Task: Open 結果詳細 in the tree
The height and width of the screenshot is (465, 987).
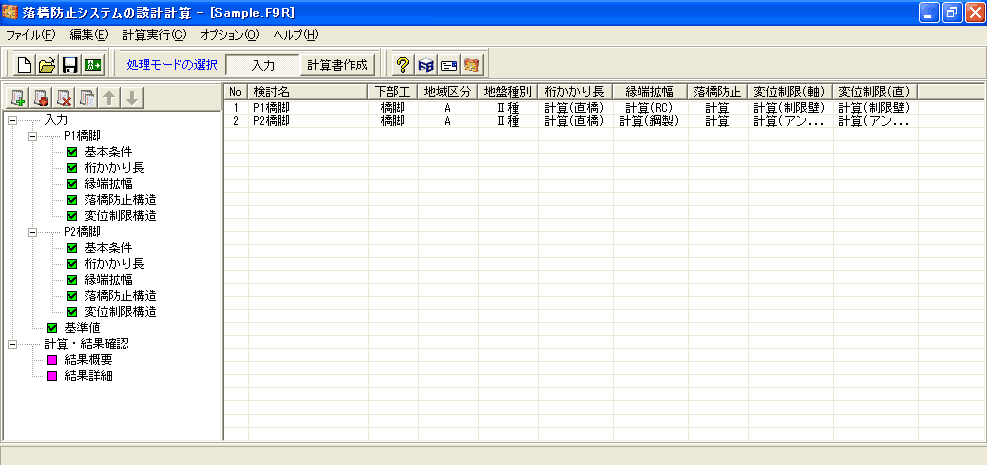Action: click(x=88, y=376)
